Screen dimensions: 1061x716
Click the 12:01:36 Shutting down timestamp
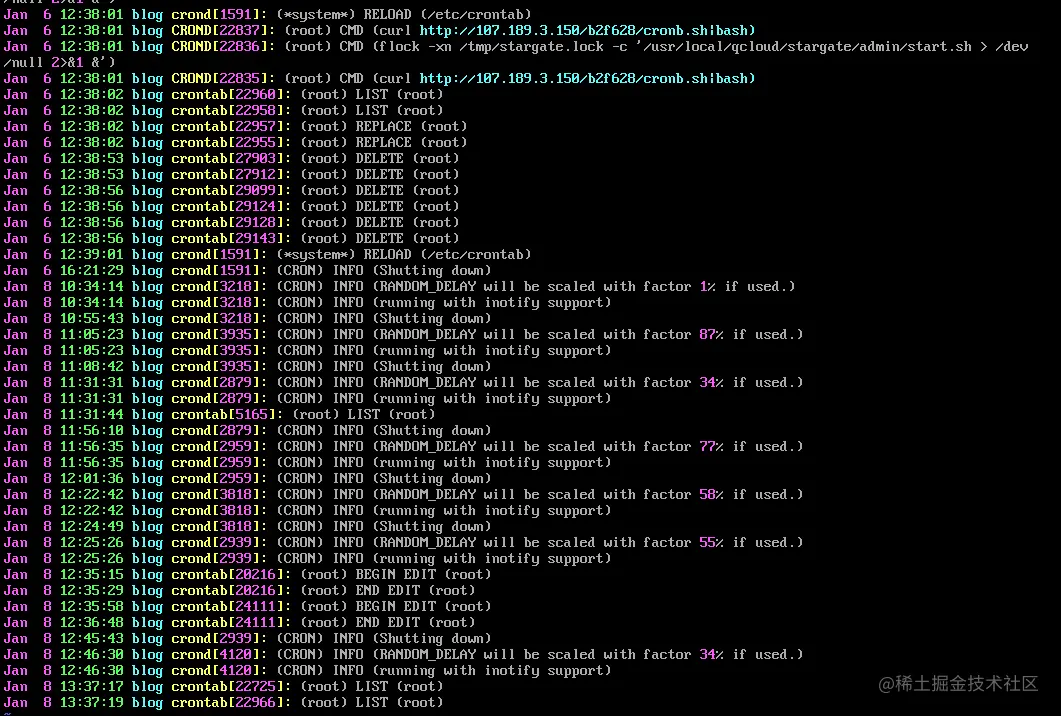(91, 479)
